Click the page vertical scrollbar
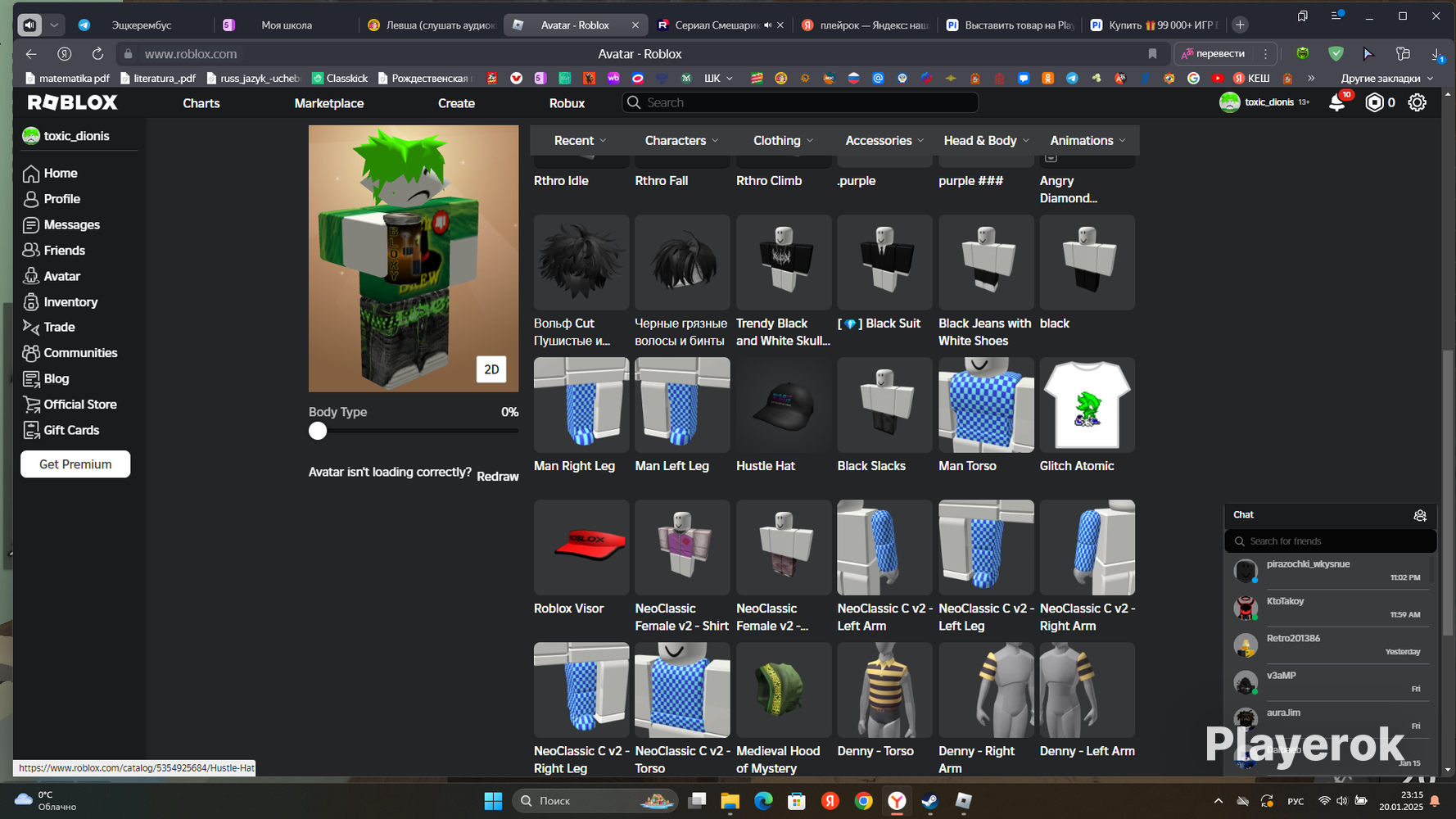 1447,491
